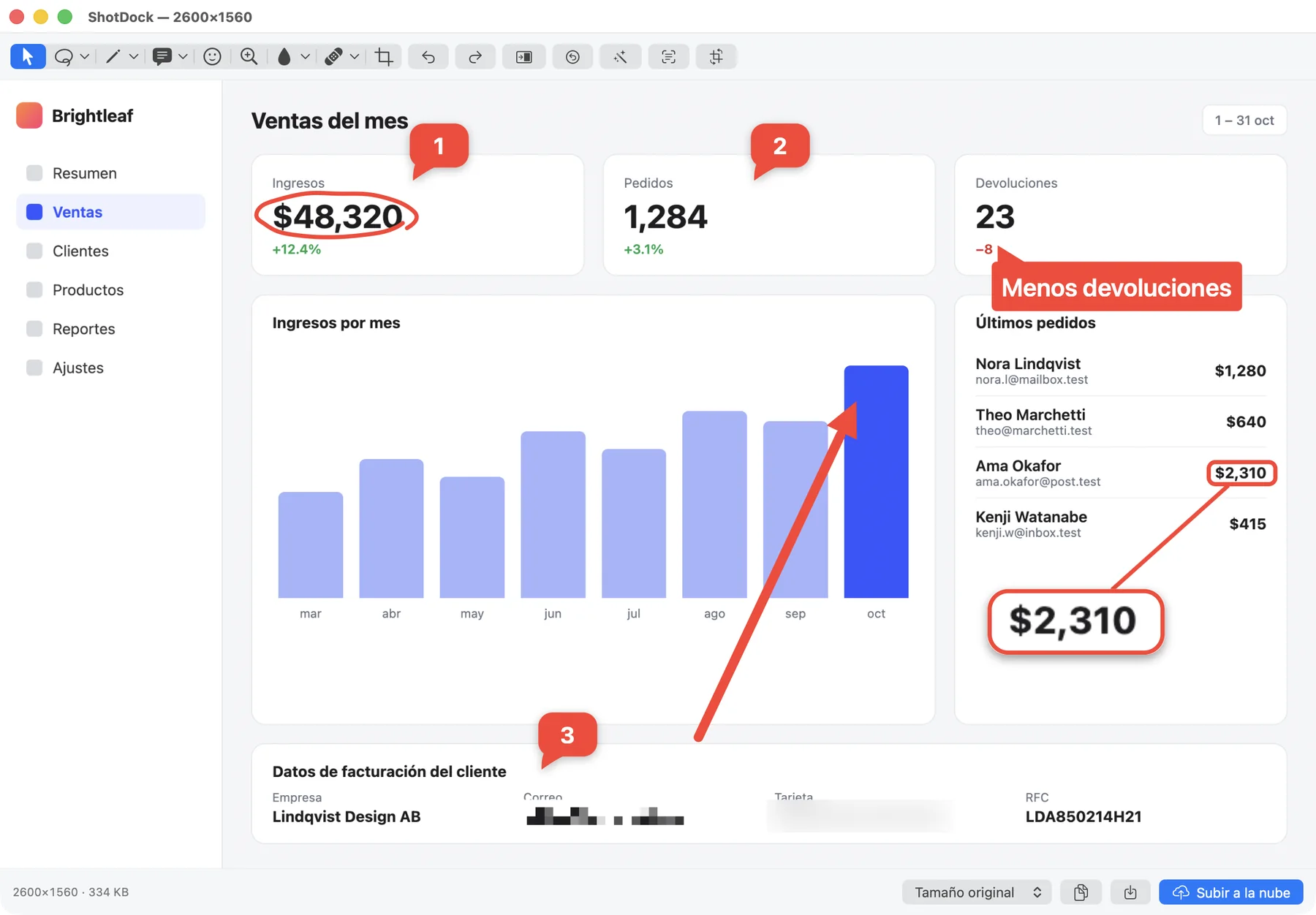Screen dimensions: 1316x915
Task: Click the dark blue oct bar
Action: click(x=876, y=482)
